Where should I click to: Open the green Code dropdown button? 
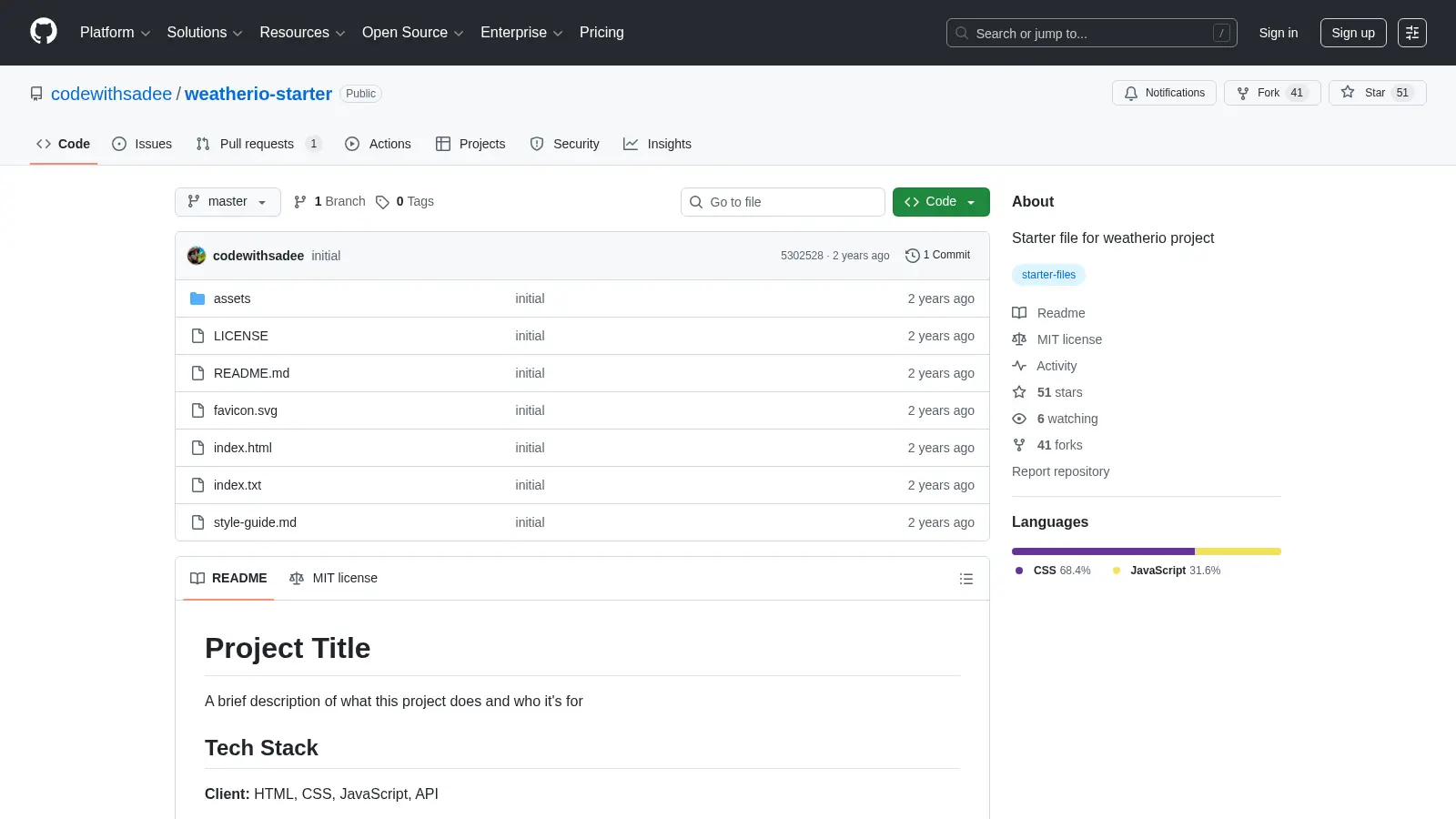(x=941, y=202)
